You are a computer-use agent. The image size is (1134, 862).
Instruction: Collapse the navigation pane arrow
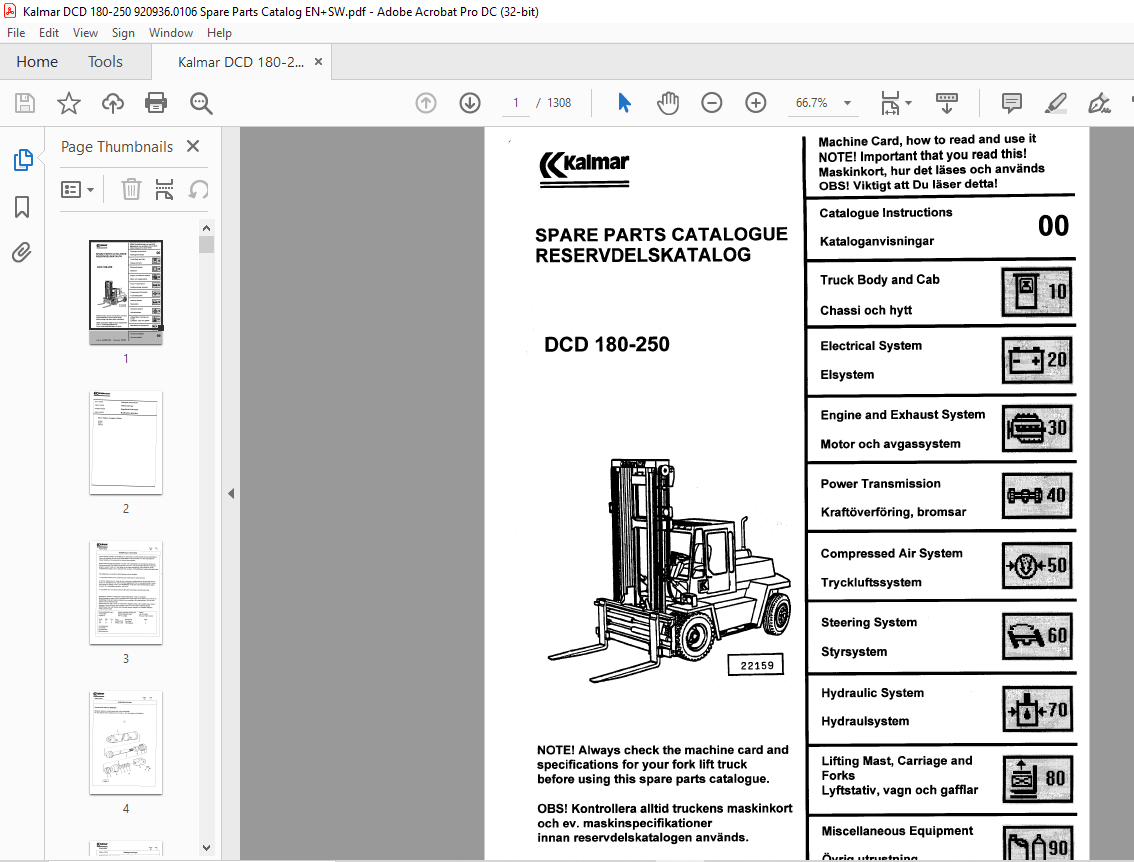(231, 494)
